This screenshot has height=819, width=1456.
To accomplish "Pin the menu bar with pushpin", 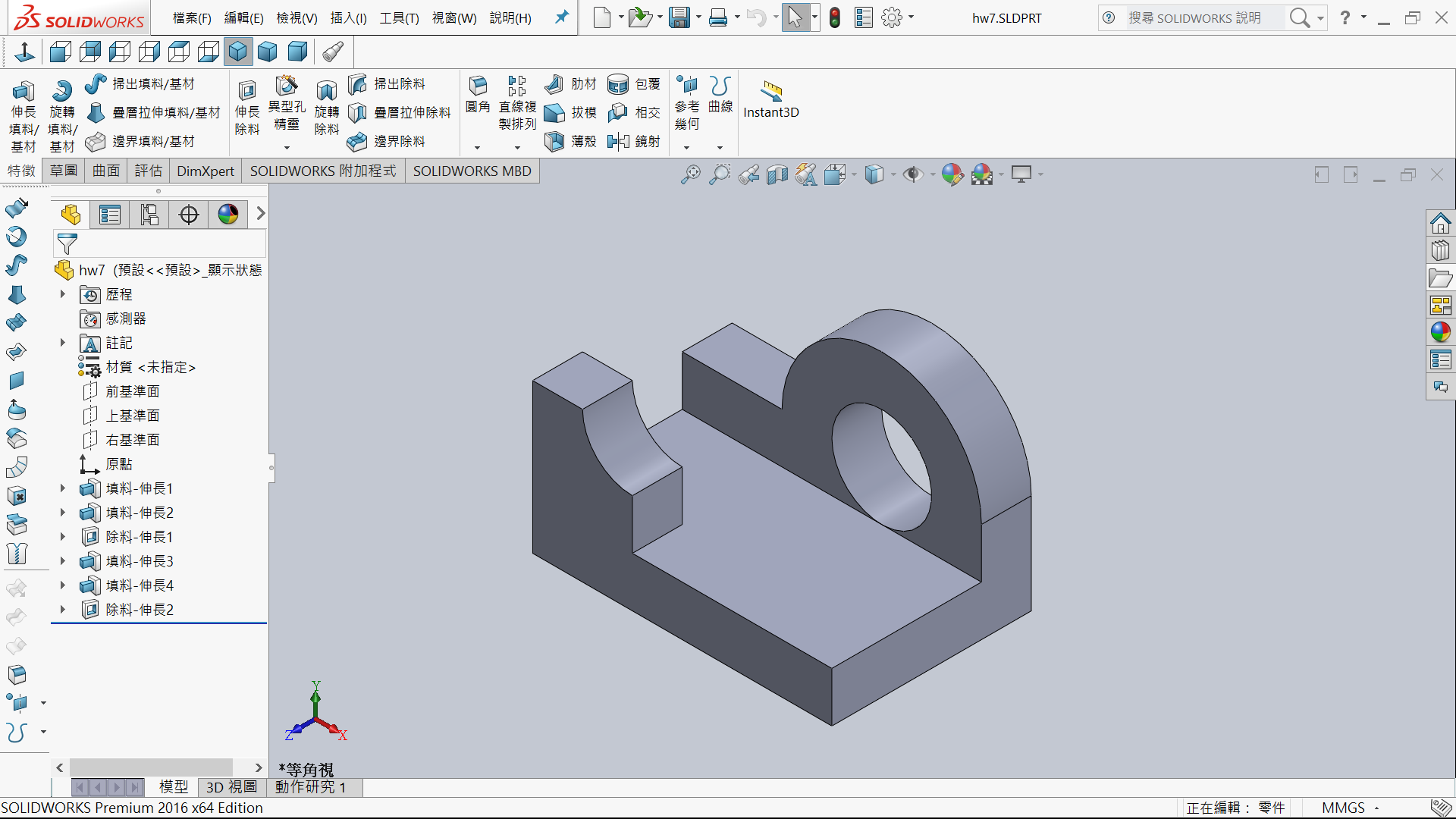I will pyautogui.click(x=562, y=17).
